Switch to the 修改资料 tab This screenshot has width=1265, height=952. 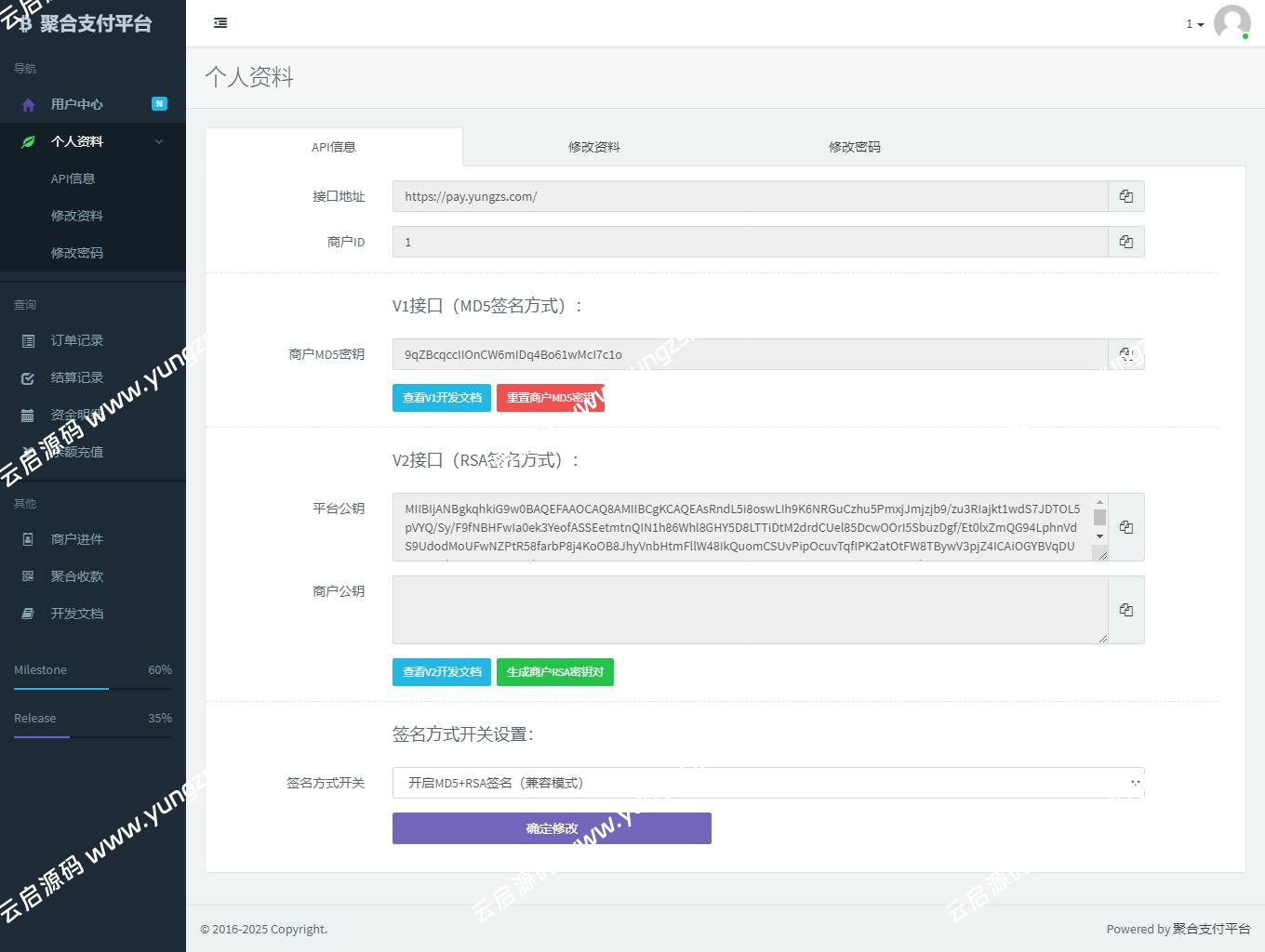click(x=593, y=147)
